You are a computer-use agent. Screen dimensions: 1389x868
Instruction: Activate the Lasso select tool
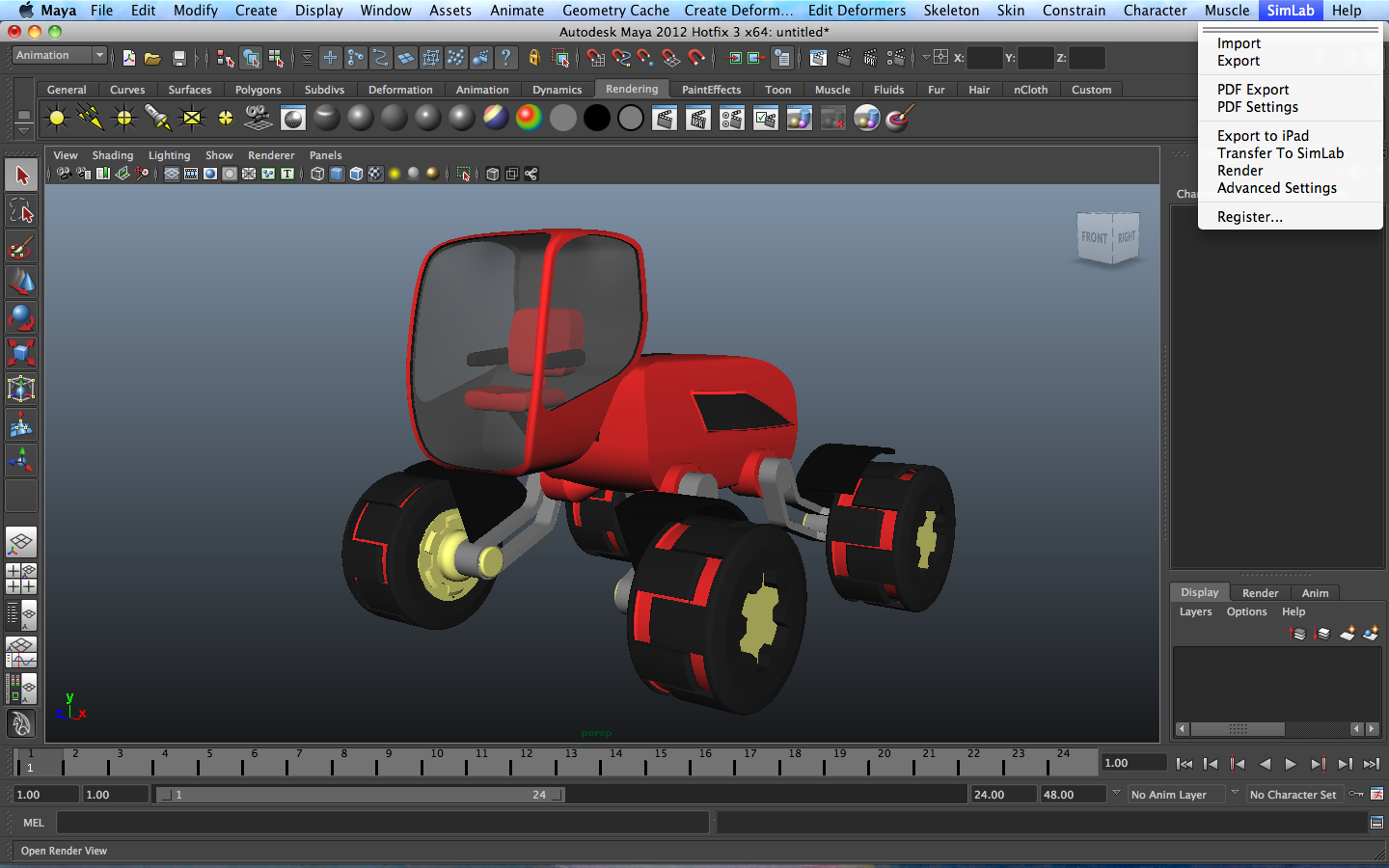point(21,211)
